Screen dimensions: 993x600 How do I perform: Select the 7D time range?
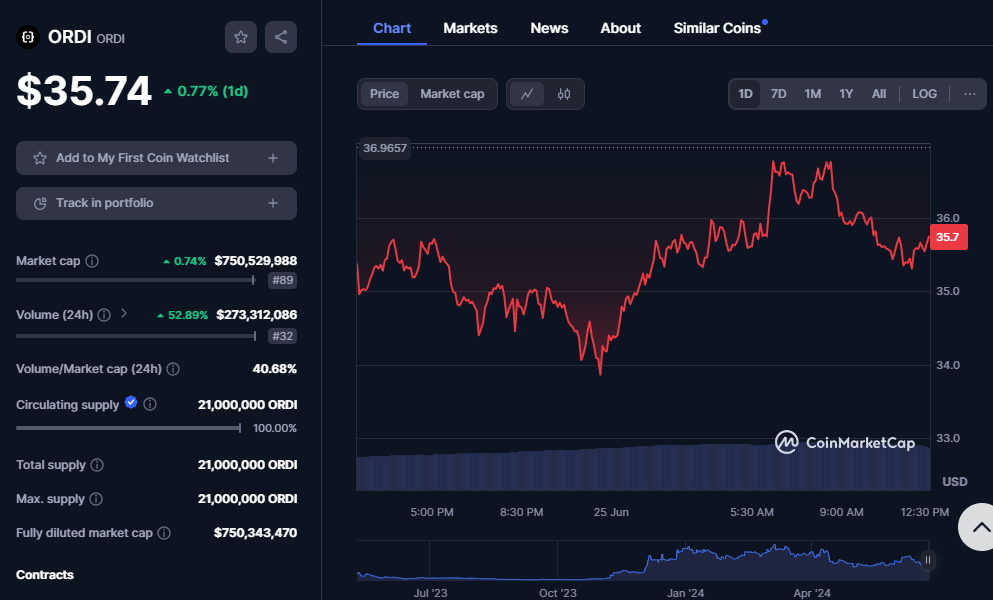click(x=778, y=94)
